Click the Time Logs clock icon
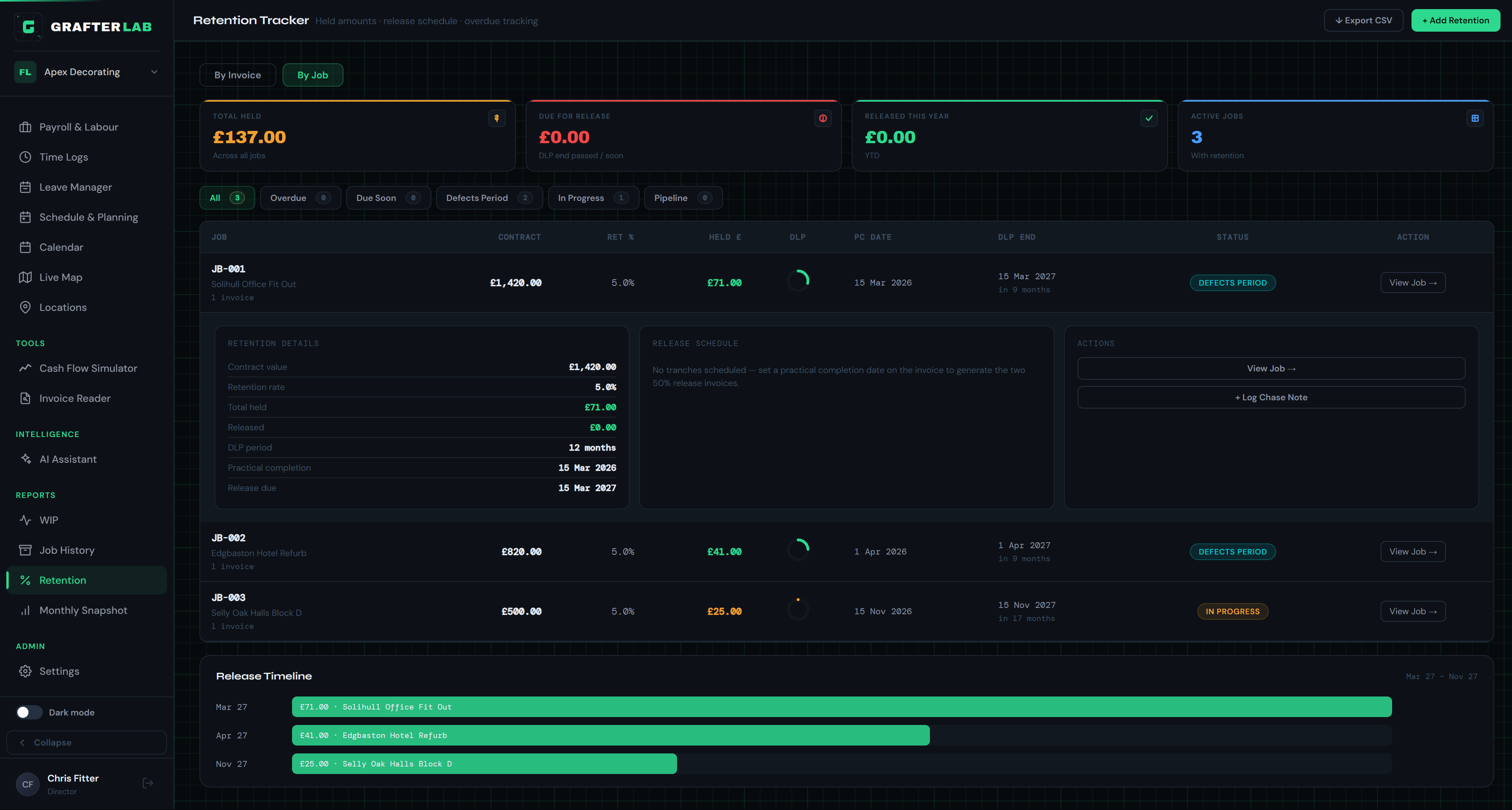1512x810 pixels. tap(25, 157)
